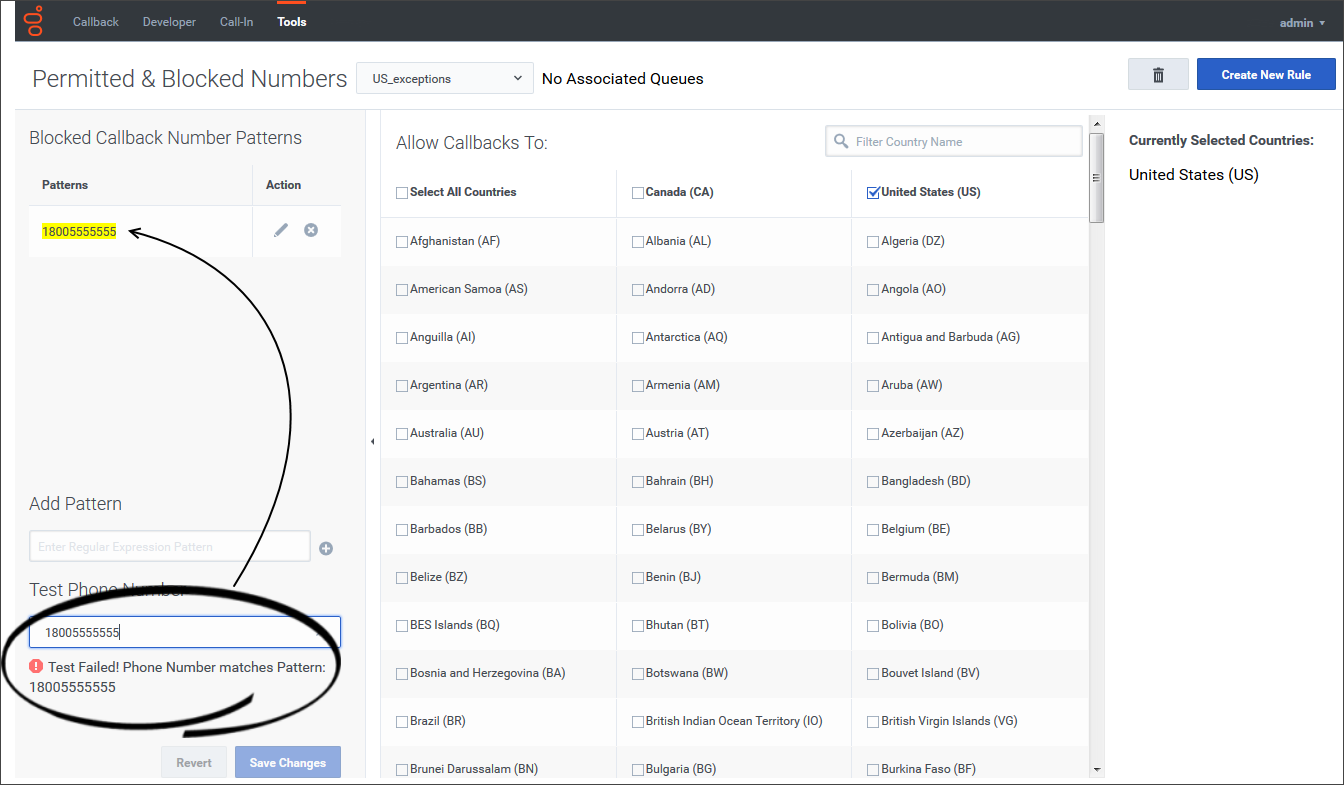Open the Call-In section

[235, 20]
